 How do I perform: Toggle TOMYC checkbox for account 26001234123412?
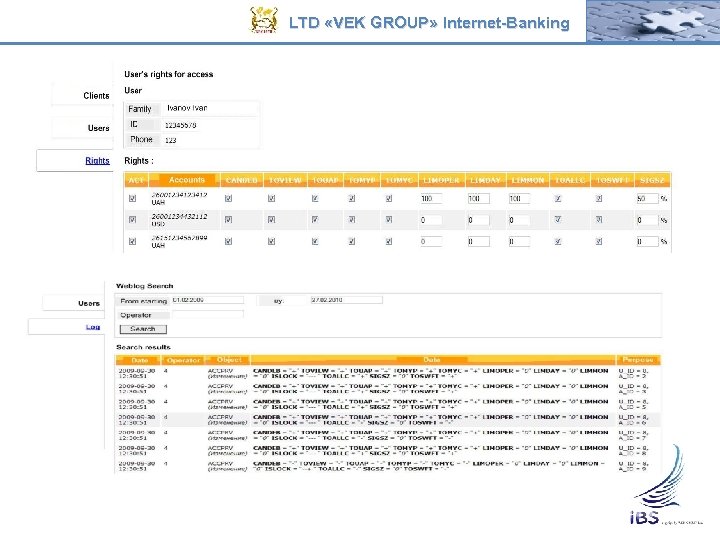[389, 198]
